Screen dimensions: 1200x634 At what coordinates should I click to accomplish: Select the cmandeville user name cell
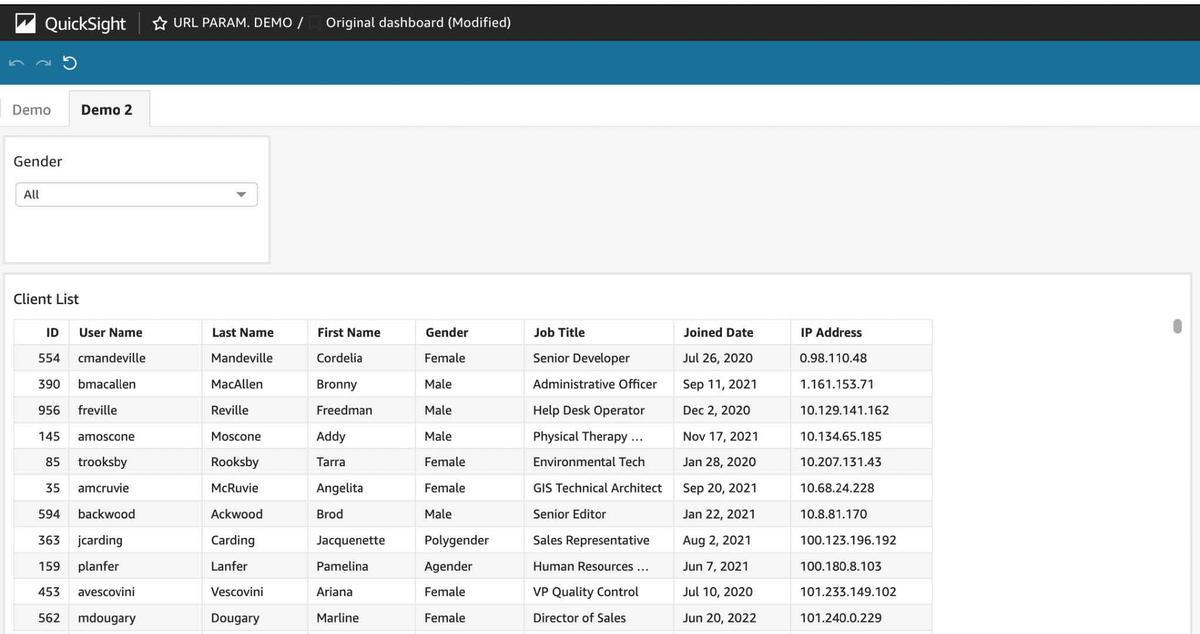(112, 358)
